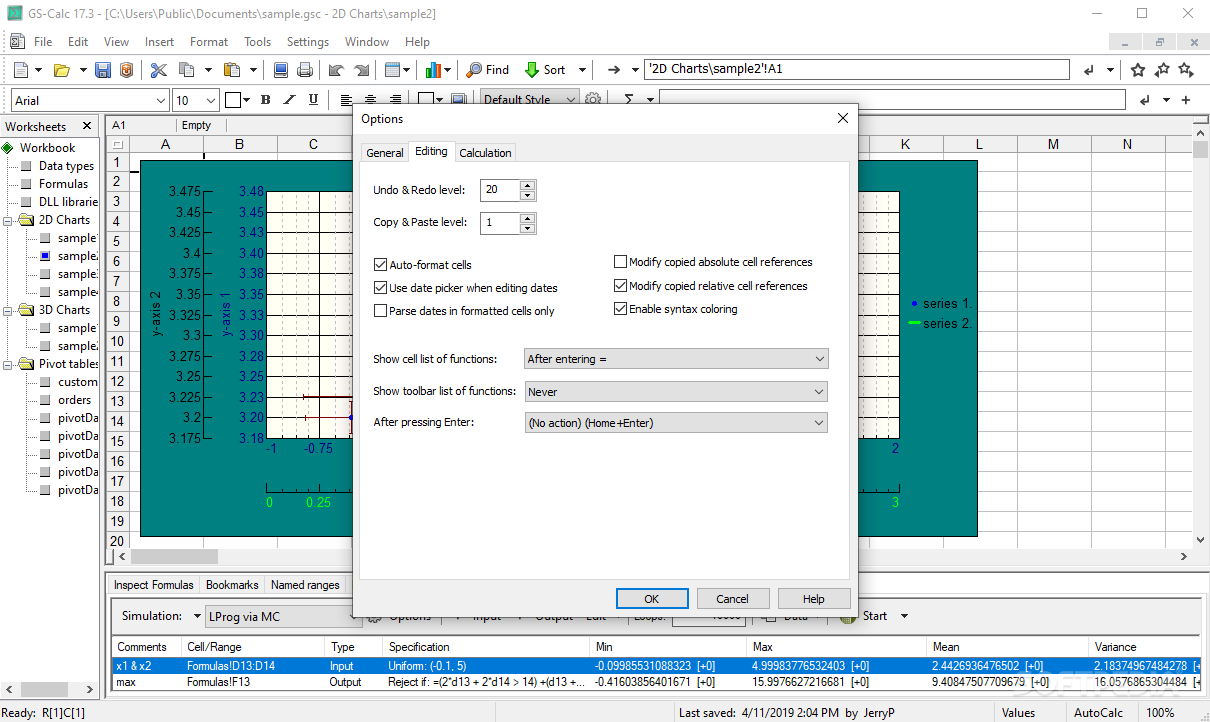The width and height of the screenshot is (1210, 722).
Task: Click the table insert icon
Action: [392, 70]
